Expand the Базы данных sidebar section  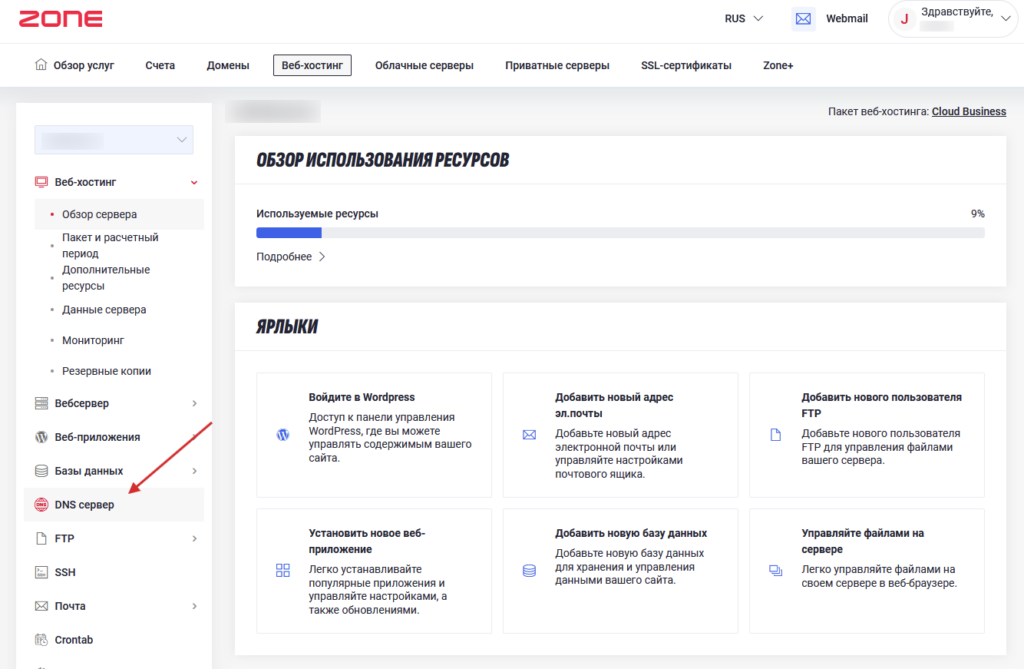(194, 471)
